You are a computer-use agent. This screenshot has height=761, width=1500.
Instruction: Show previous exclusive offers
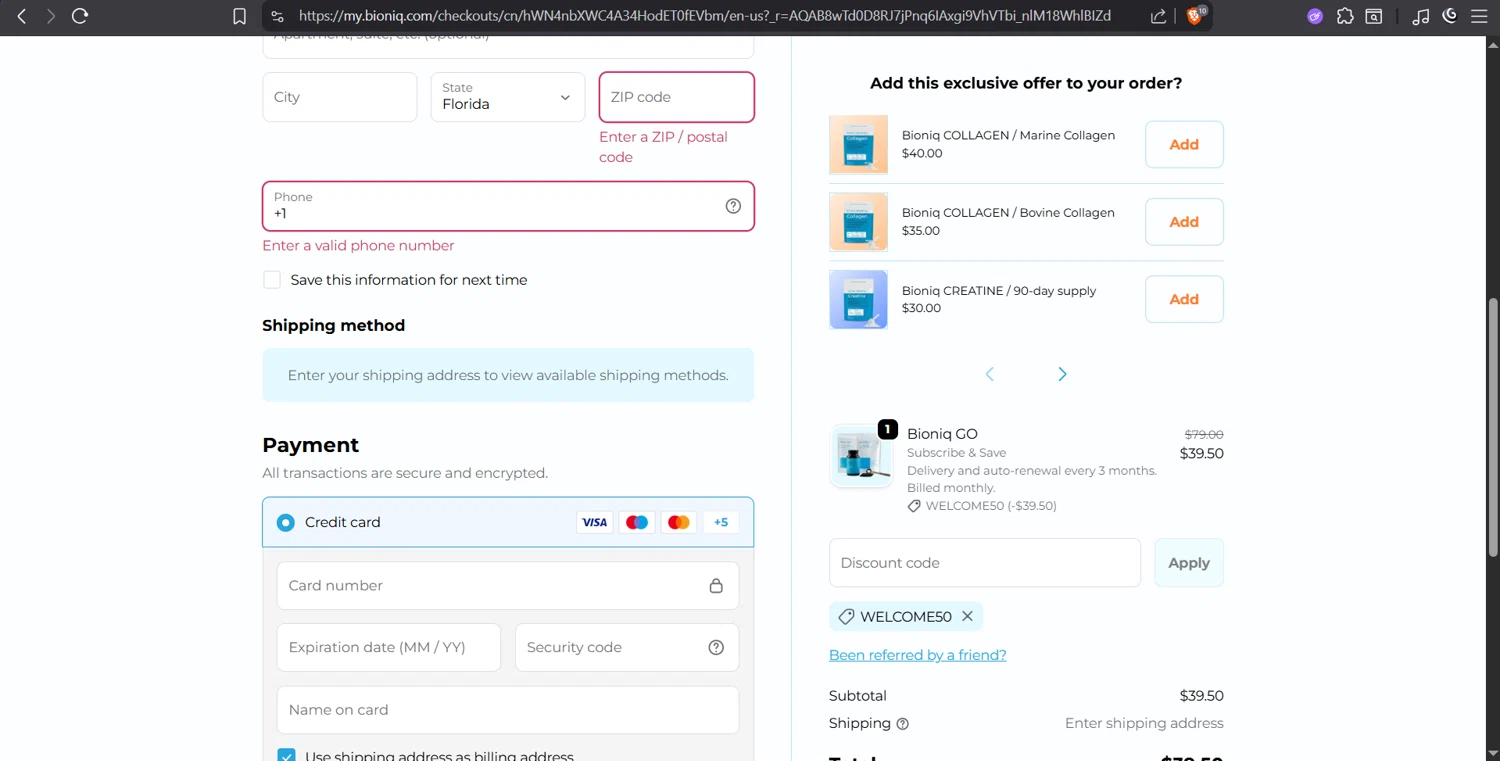point(990,374)
